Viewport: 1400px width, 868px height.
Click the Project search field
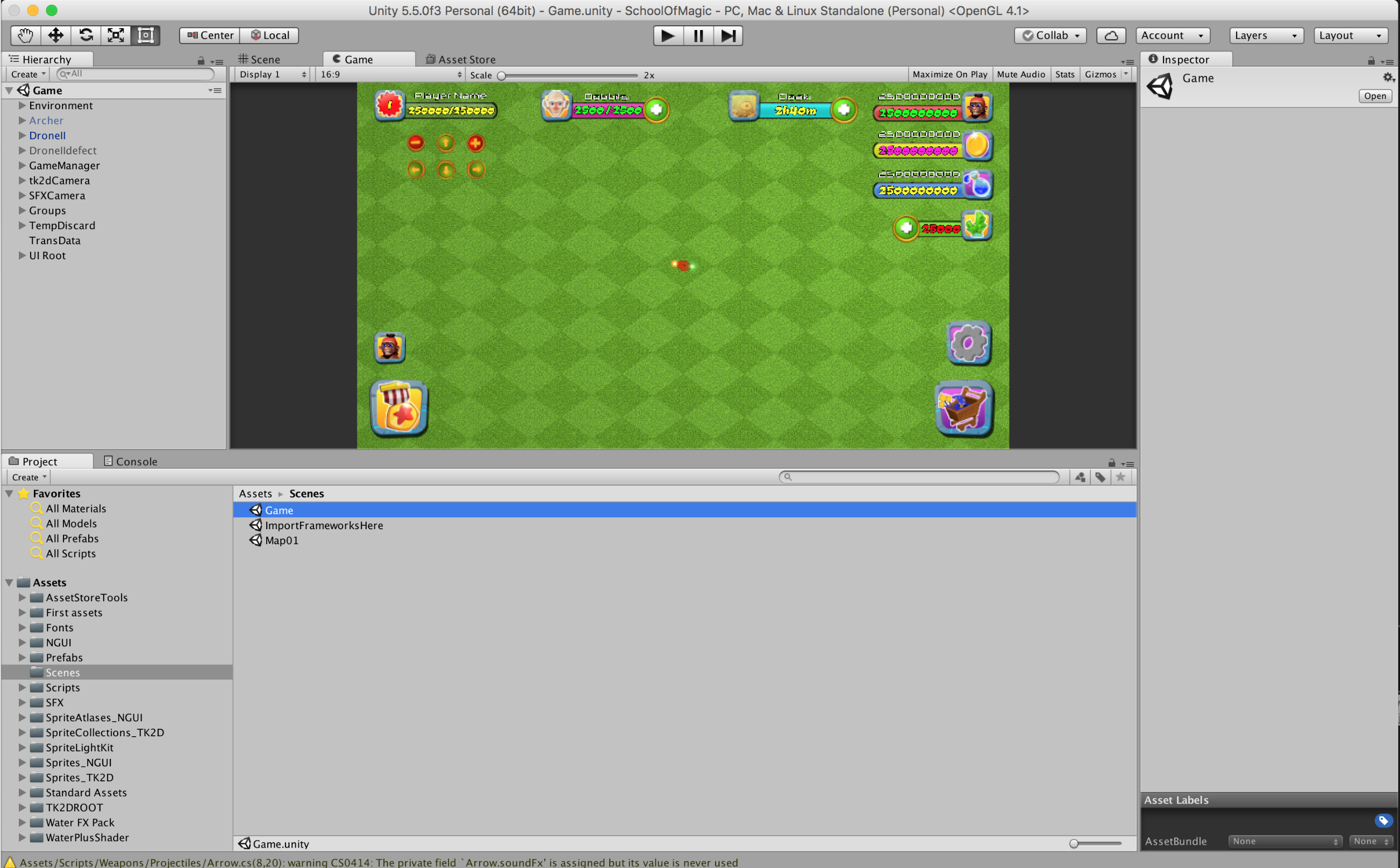[x=919, y=477]
